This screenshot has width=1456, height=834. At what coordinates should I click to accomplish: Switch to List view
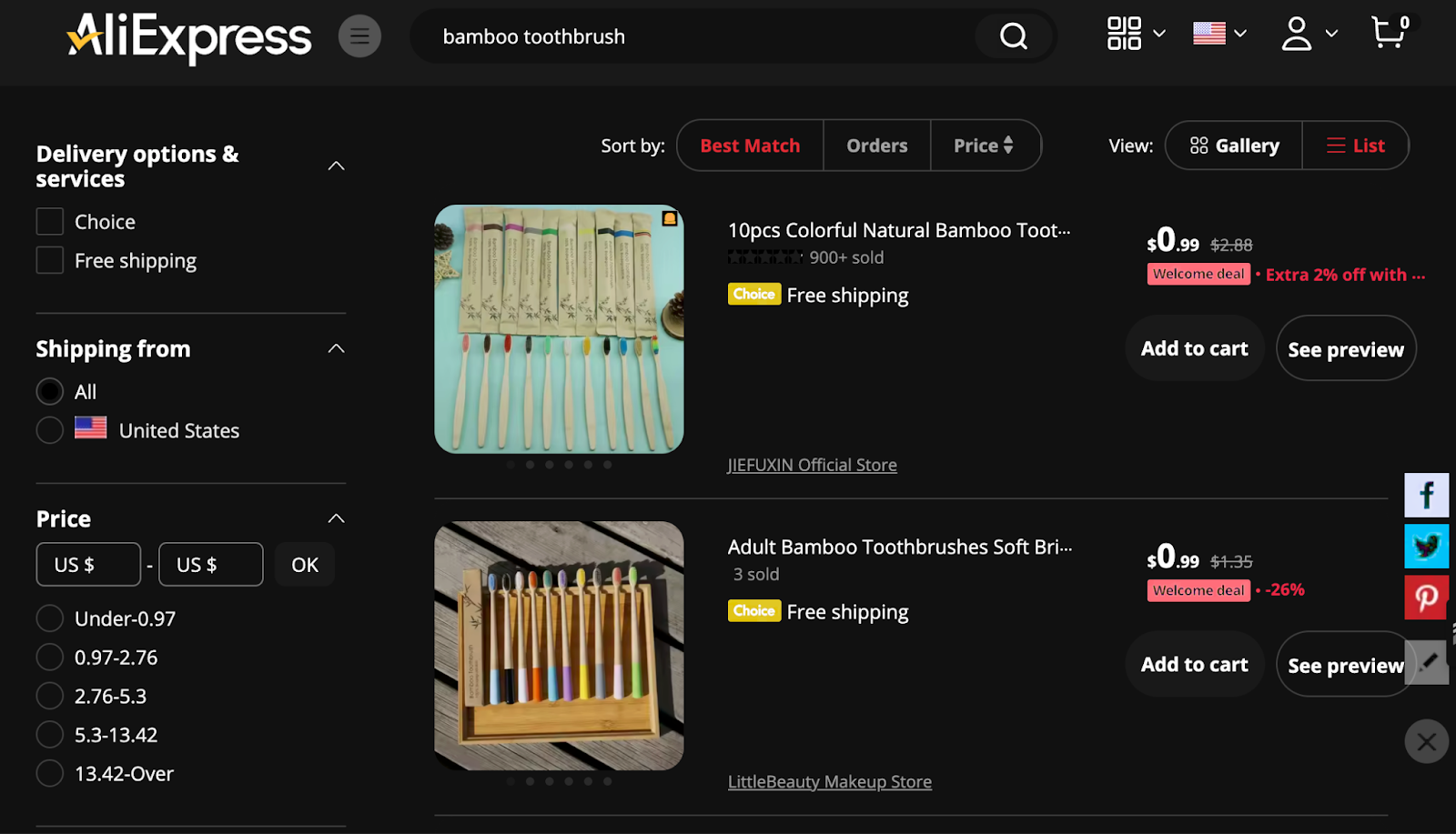pos(1356,146)
